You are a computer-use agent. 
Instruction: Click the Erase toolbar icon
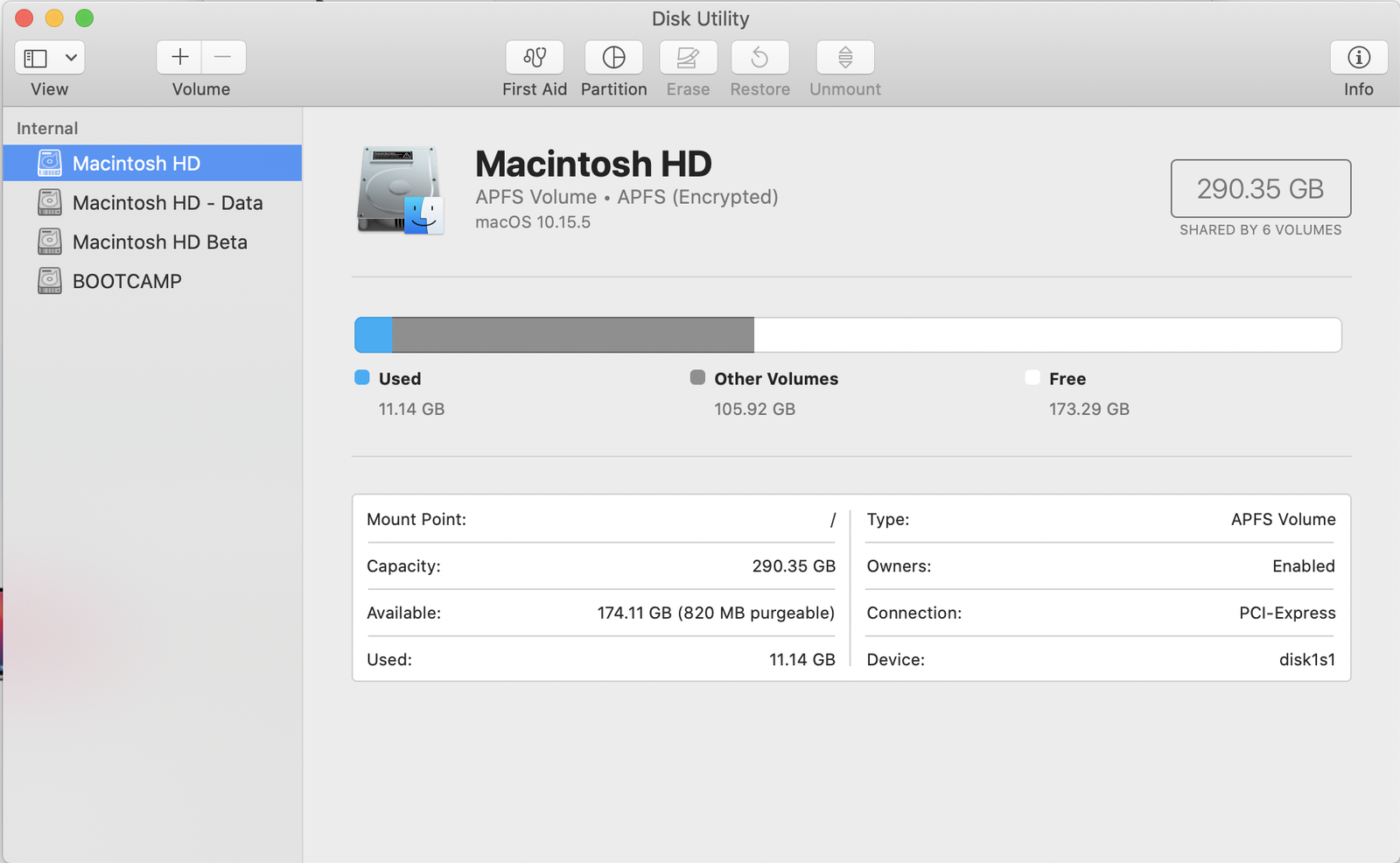[689, 58]
